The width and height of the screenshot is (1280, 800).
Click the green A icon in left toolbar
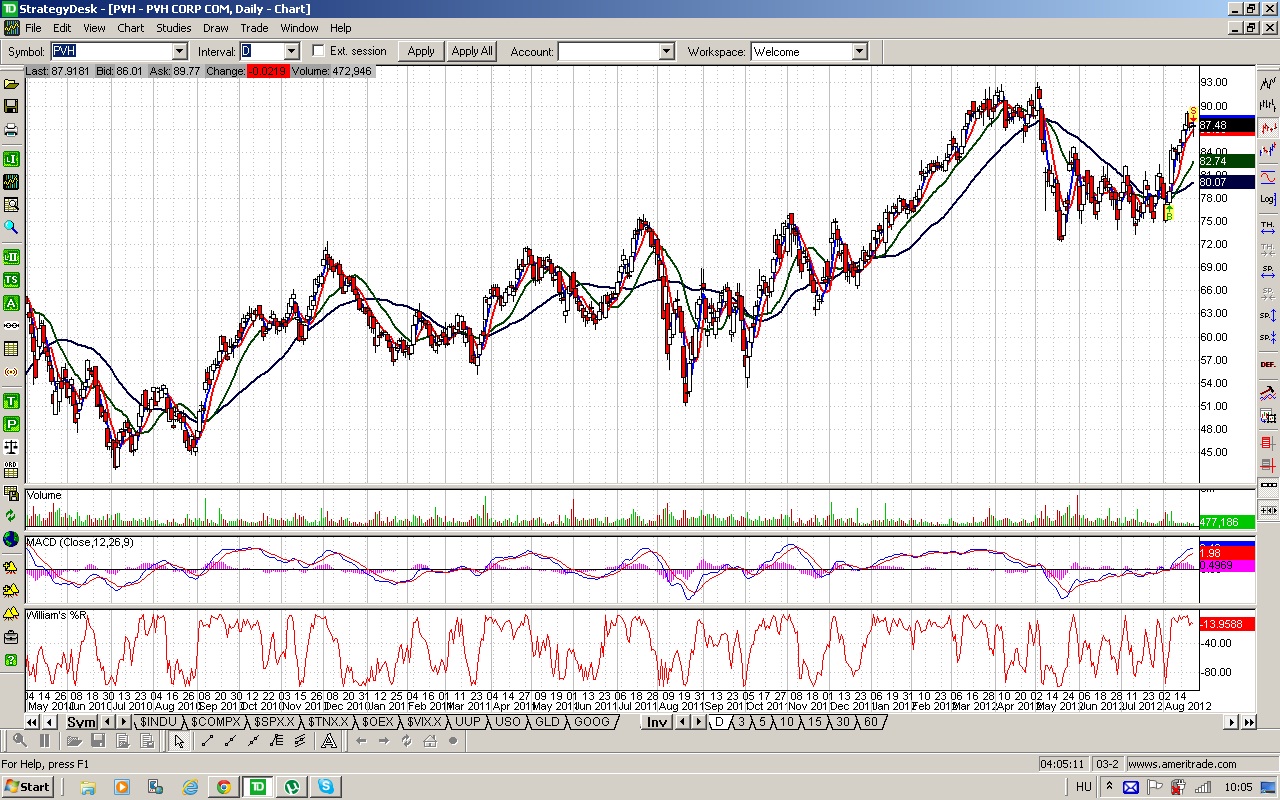(11, 303)
